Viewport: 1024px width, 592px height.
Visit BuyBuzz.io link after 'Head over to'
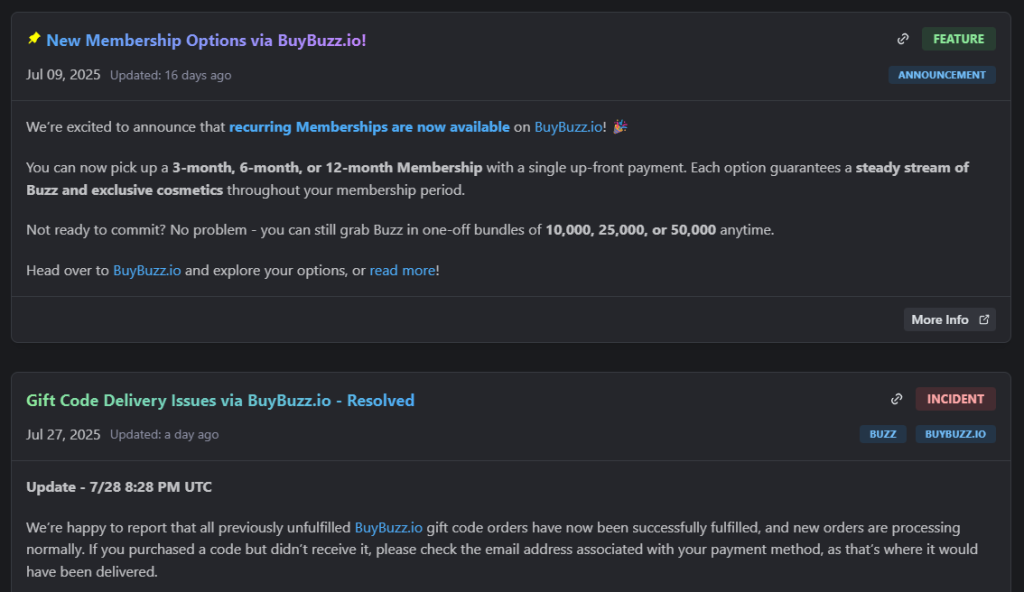pyautogui.click(x=147, y=271)
